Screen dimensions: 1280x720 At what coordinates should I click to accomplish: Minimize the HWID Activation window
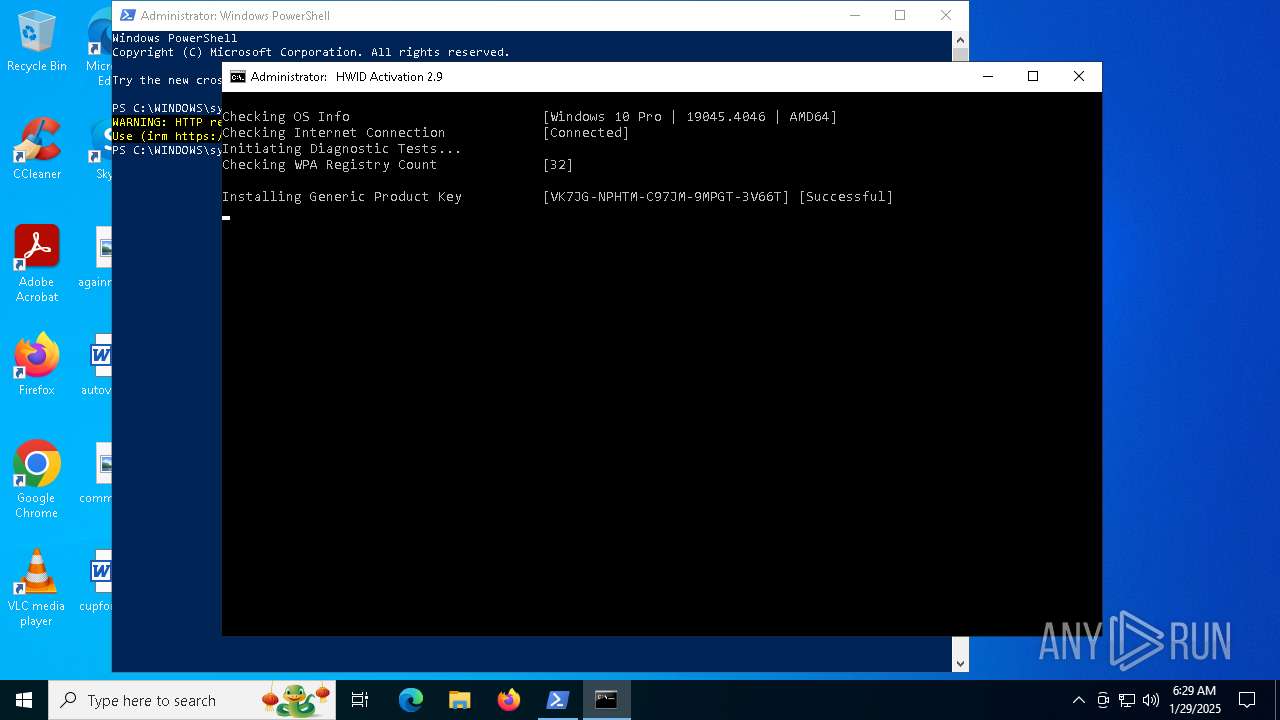pyautogui.click(x=988, y=77)
